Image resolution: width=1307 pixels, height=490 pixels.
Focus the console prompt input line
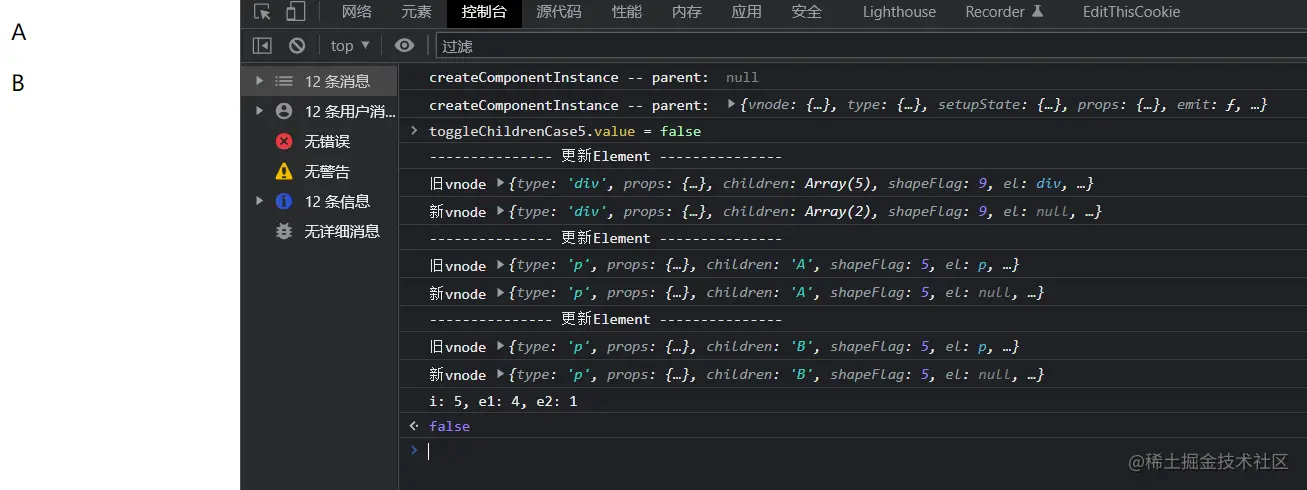[852, 451]
